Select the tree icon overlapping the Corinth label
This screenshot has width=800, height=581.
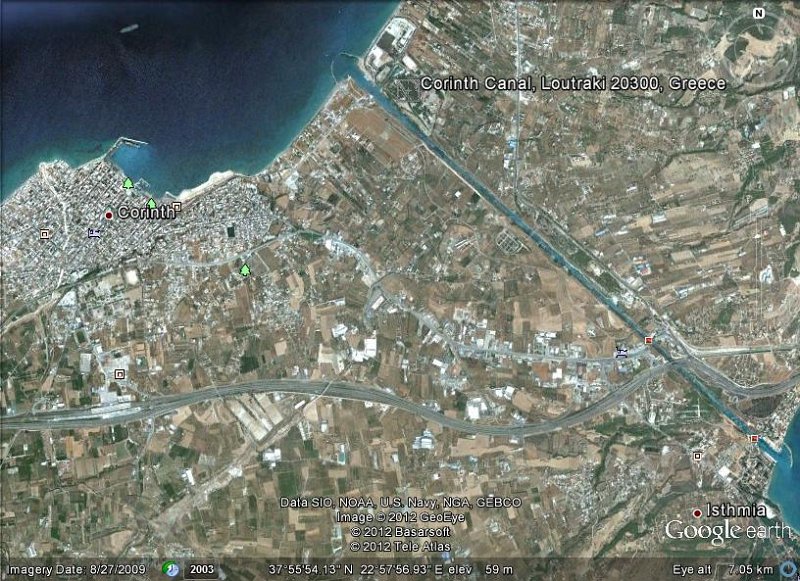(x=151, y=204)
